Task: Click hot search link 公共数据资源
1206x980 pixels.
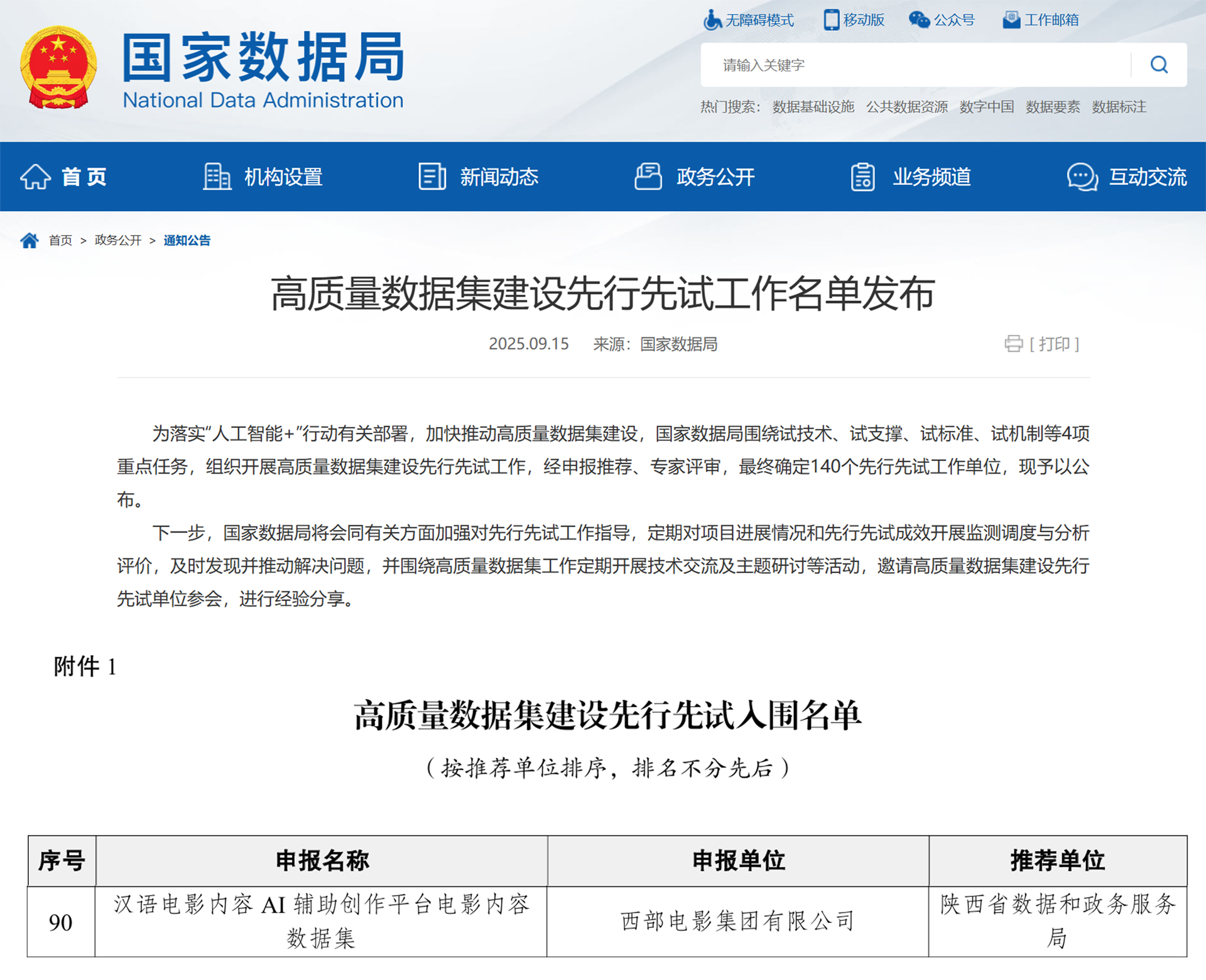Action: 906,107
